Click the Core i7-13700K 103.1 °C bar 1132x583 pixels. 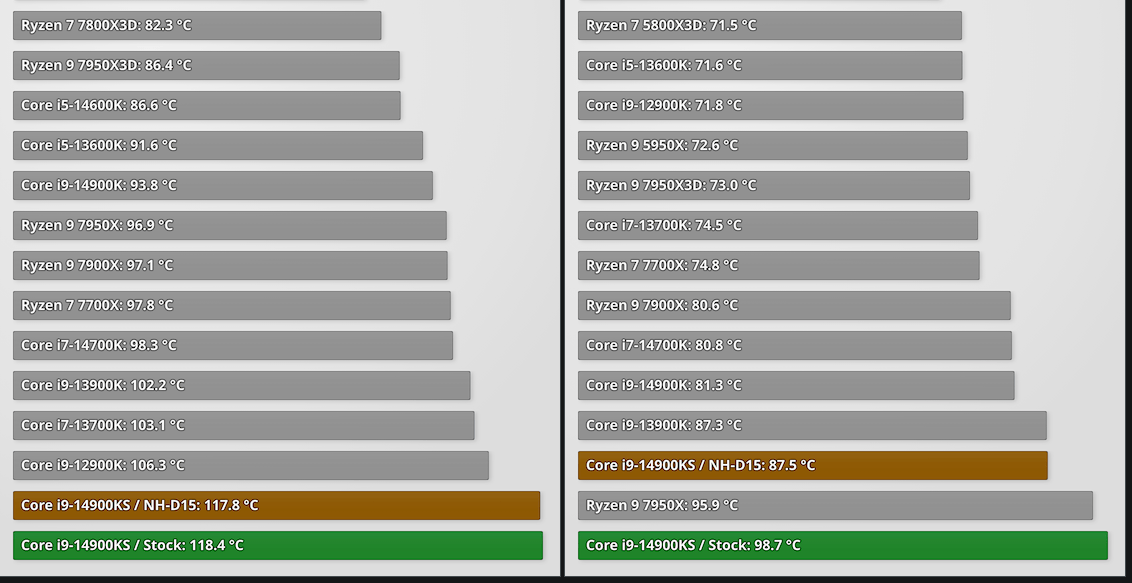coord(244,426)
